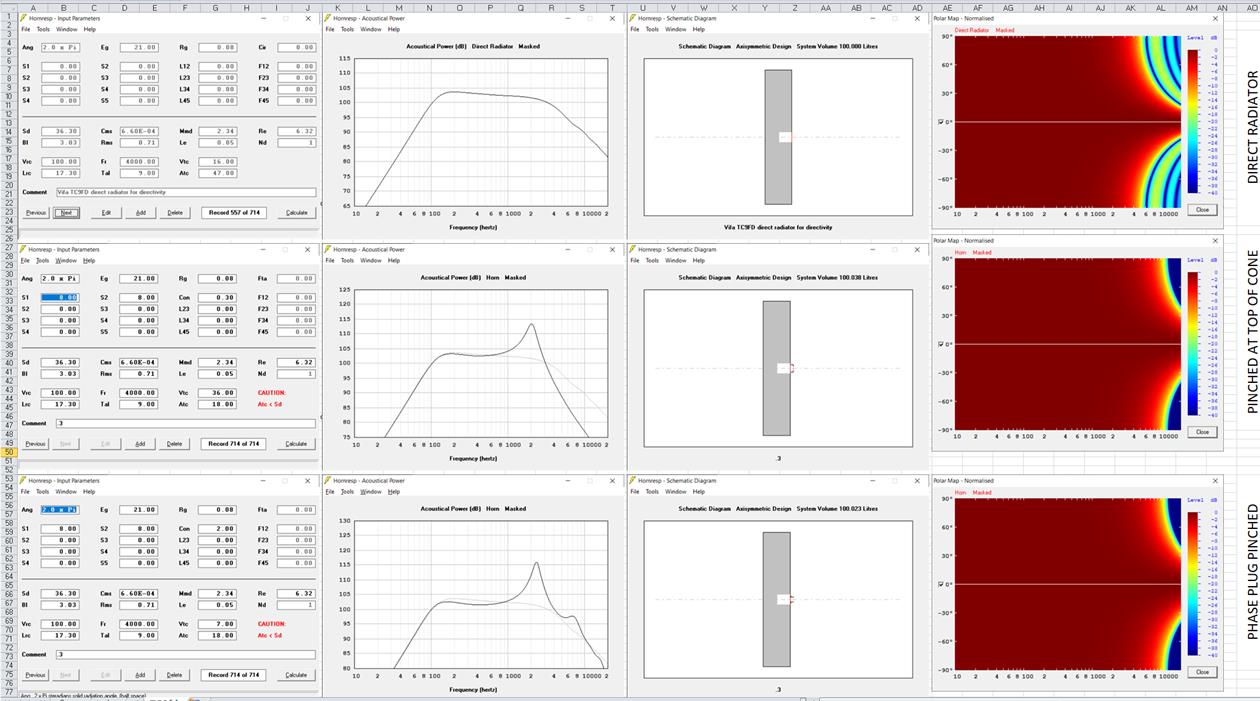Click Con field showing 0.30
The image size is (1260, 701).
[218, 298]
